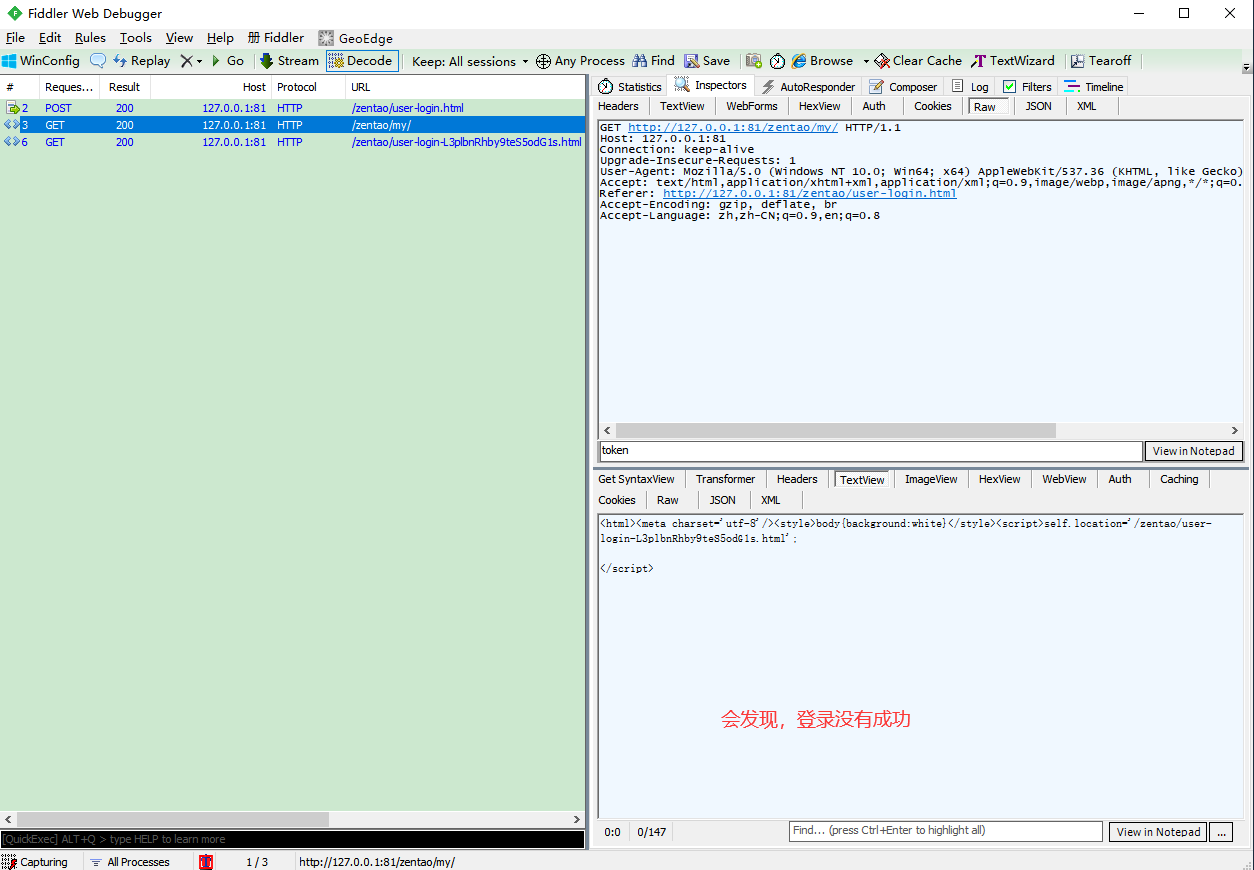Open the response Caching tab
Screen dimensions: 1254x870
[1179, 479]
